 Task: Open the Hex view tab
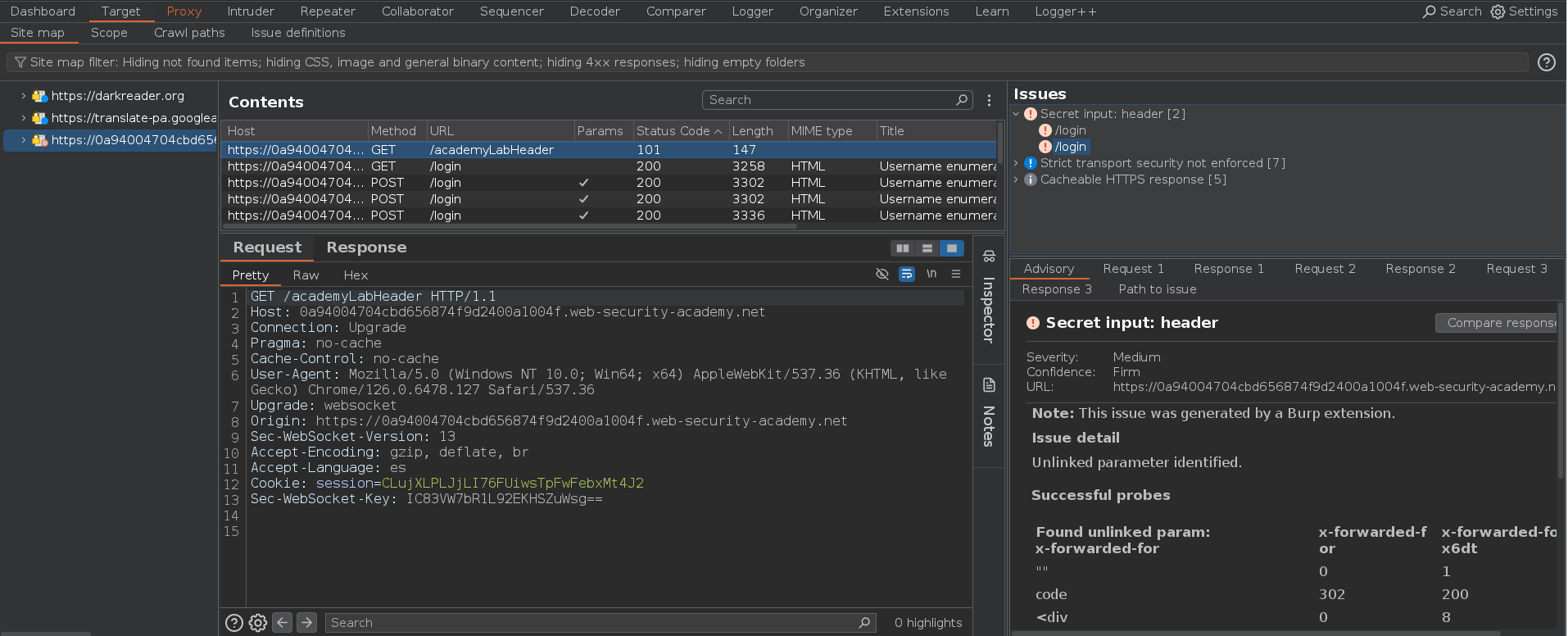click(x=356, y=275)
